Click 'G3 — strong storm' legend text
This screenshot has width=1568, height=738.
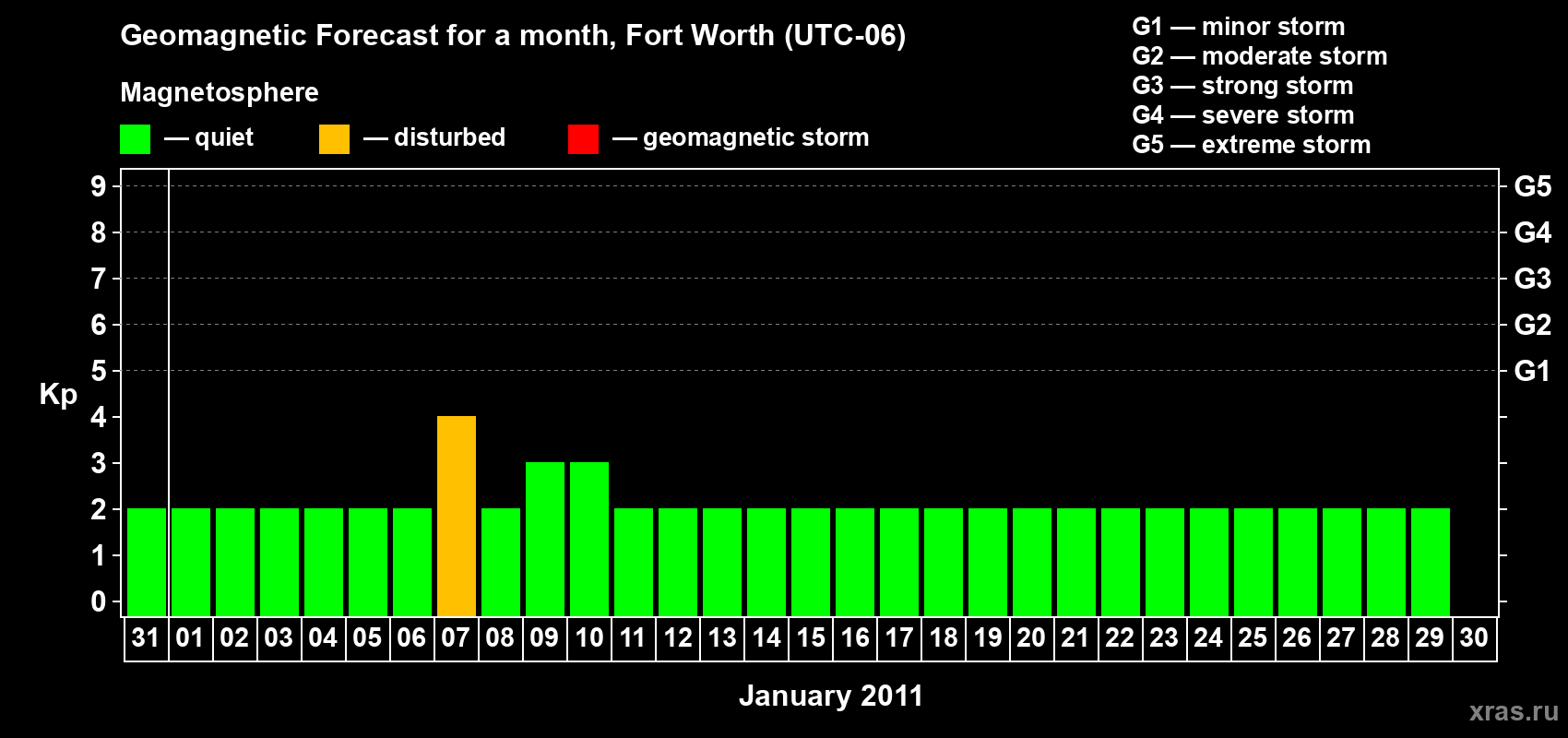point(1242,86)
